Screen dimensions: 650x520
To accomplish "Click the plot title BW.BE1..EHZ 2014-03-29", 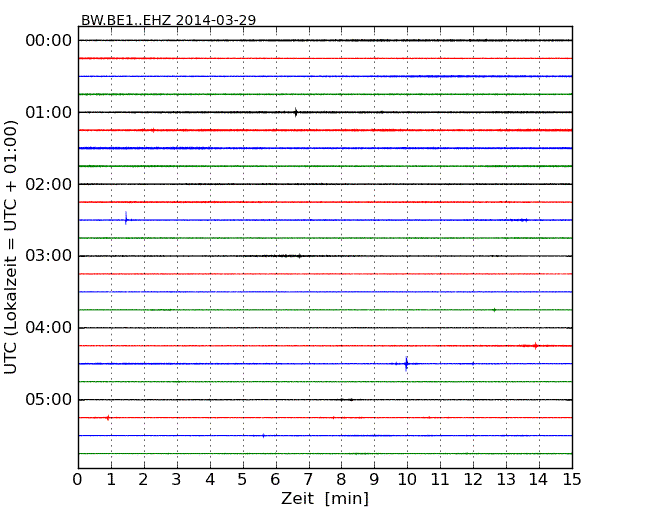I will [168, 20].
